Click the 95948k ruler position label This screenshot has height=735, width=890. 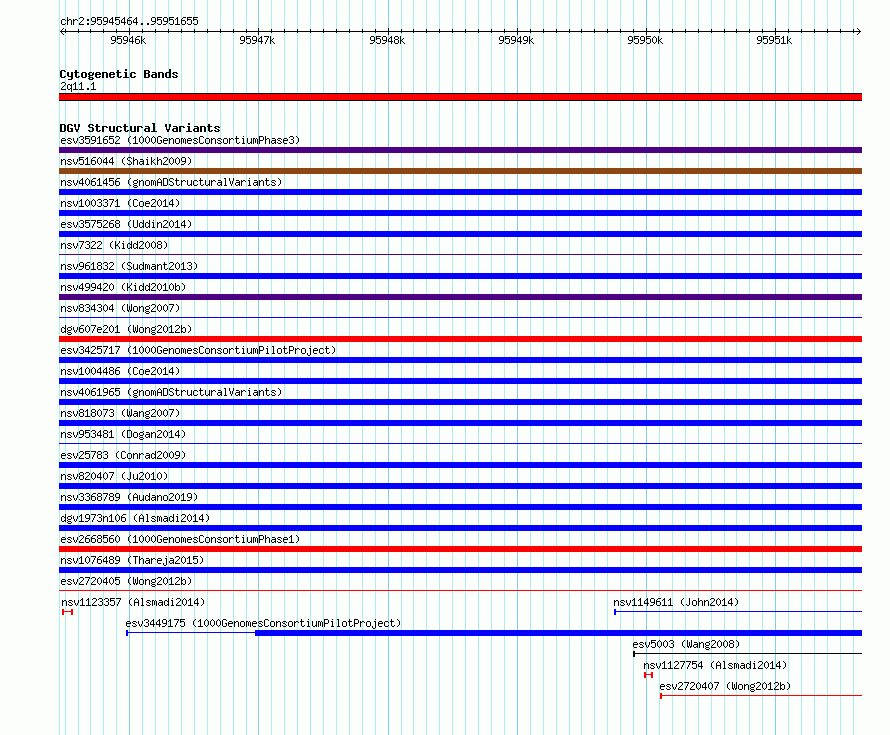point(387,40)
